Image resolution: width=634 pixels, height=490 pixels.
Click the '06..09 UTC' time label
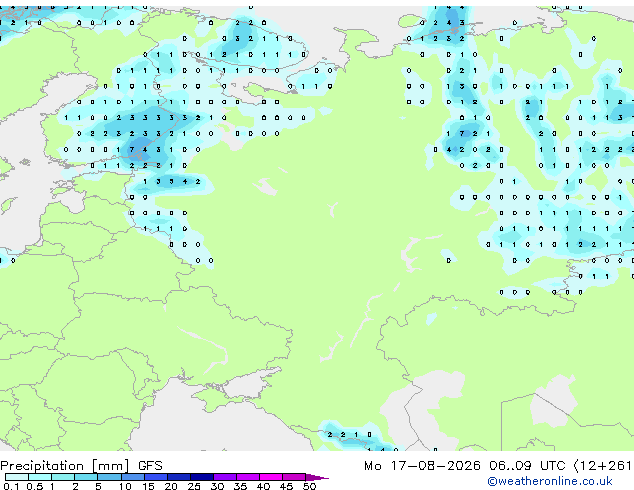[527, 466]
